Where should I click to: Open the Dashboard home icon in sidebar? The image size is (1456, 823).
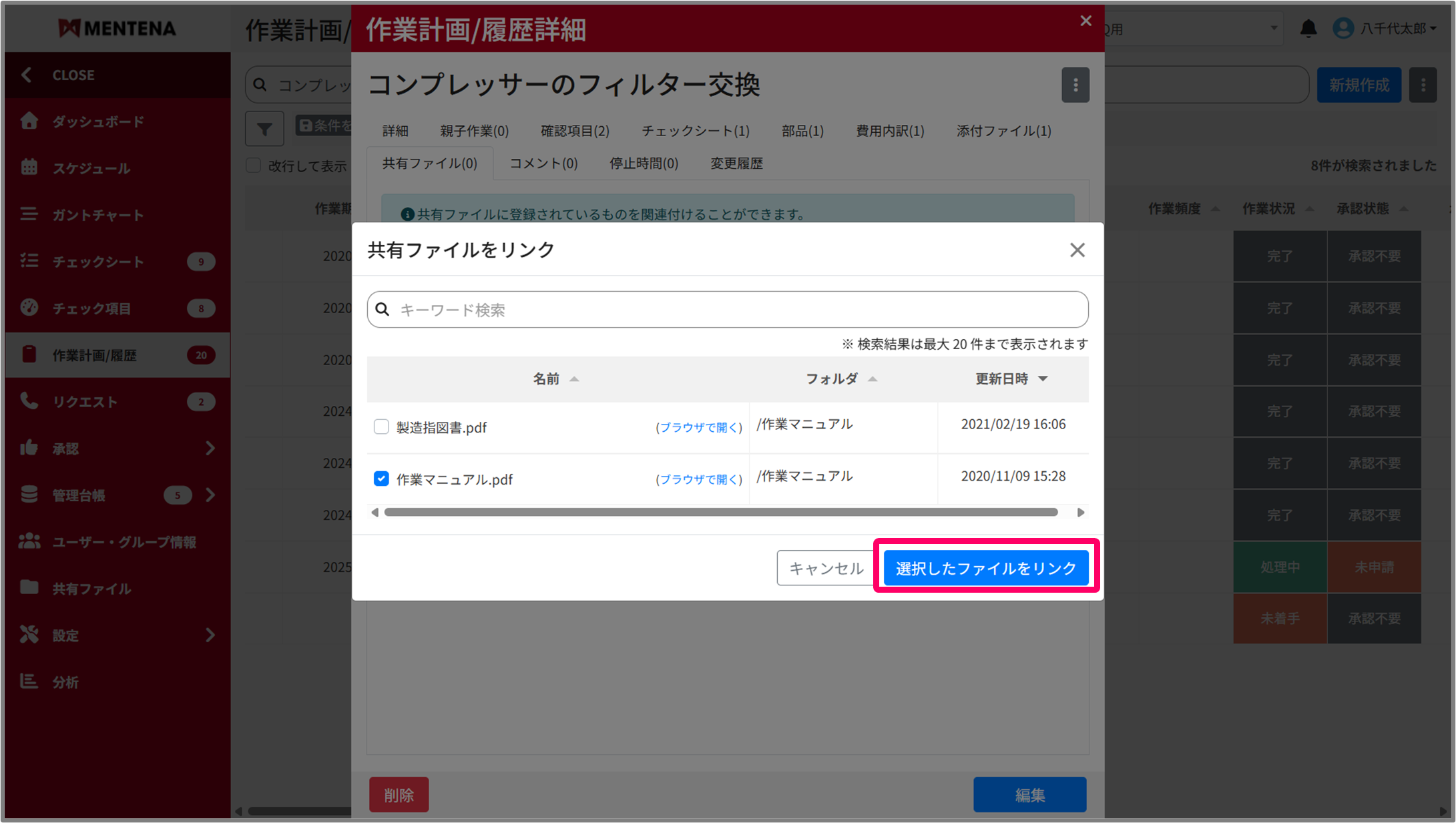click(29, 121)
